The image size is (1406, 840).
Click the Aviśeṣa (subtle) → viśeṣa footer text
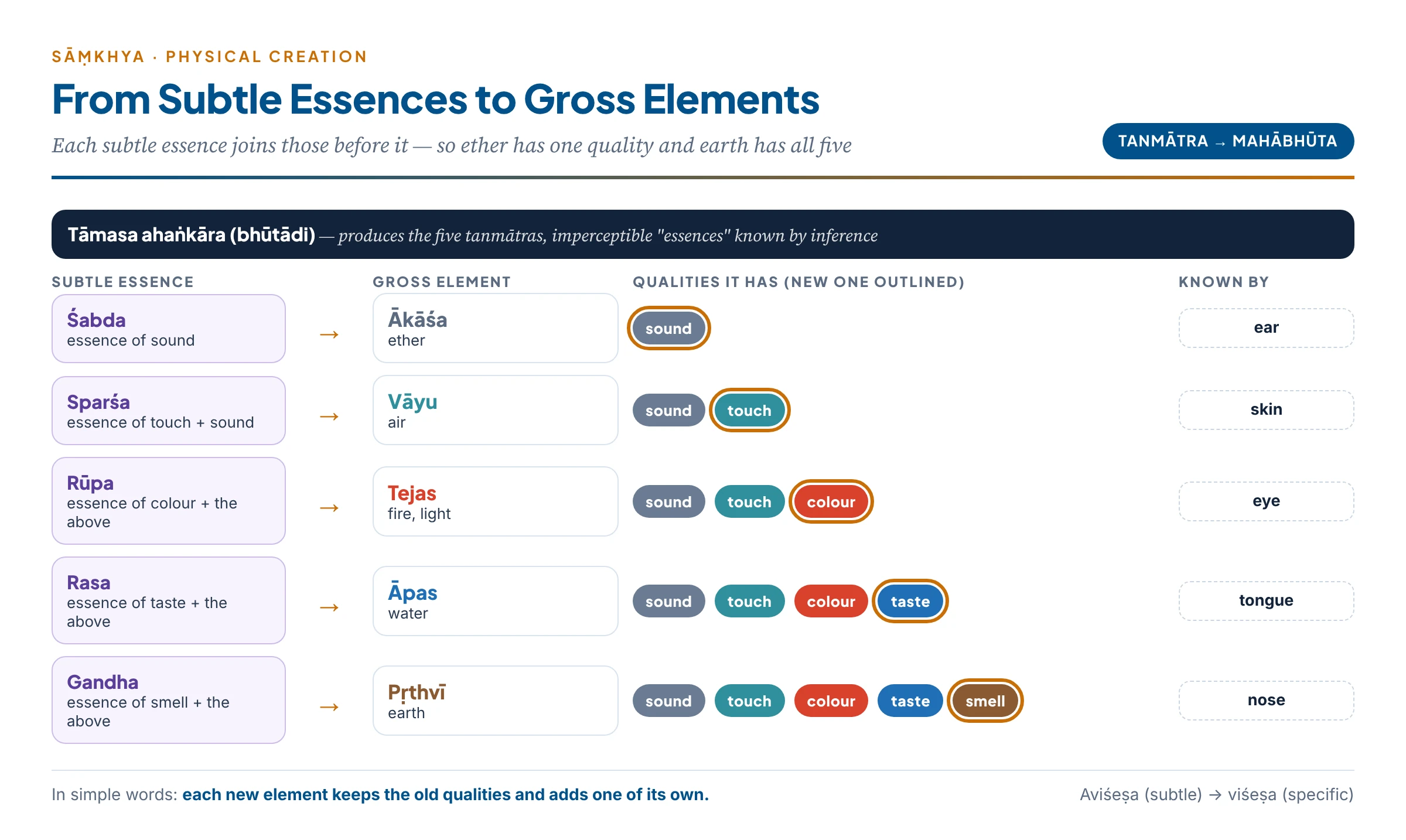coord(1217,794)
